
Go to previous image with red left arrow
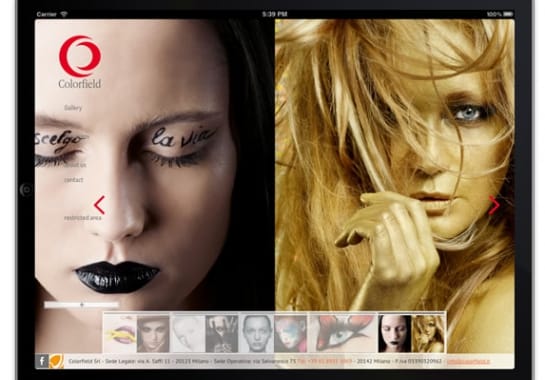click(99, 205)
